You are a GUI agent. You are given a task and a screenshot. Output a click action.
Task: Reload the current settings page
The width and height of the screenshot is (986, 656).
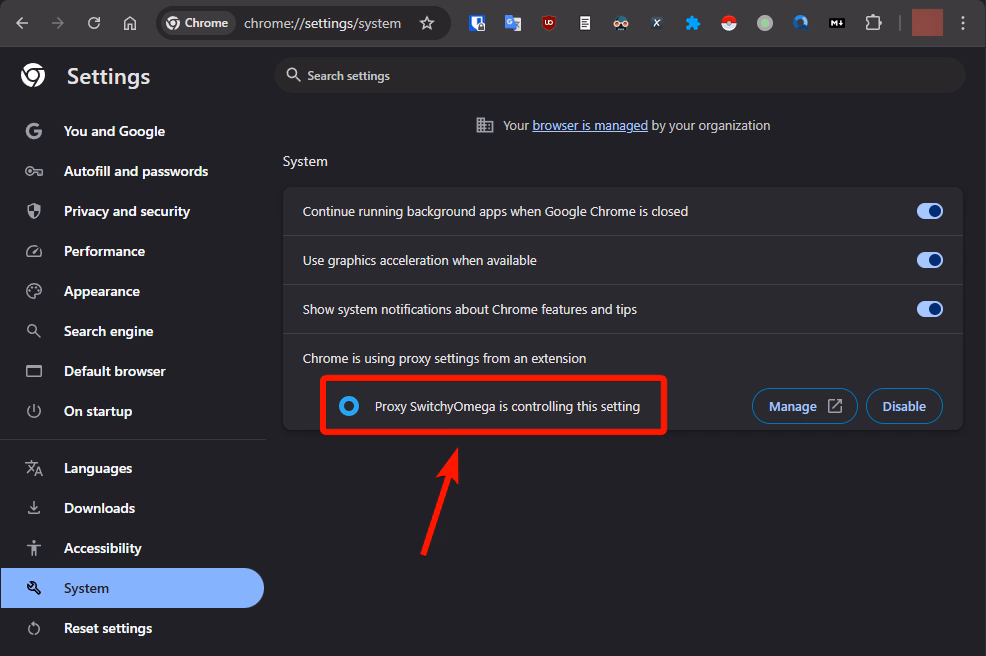tap(94, 23)
